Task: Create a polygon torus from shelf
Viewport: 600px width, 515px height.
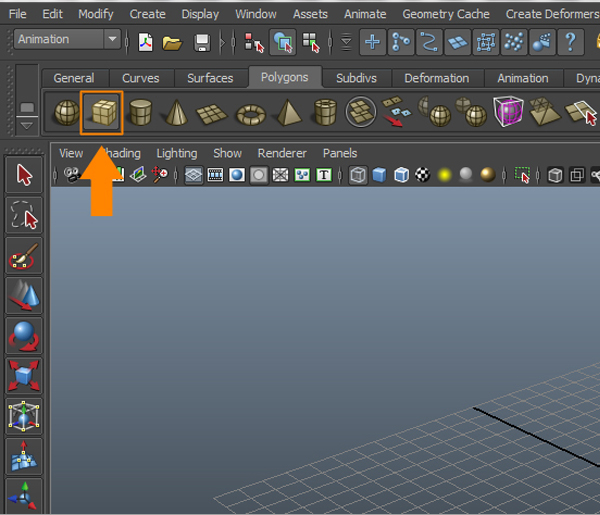Action: (251, 115)
